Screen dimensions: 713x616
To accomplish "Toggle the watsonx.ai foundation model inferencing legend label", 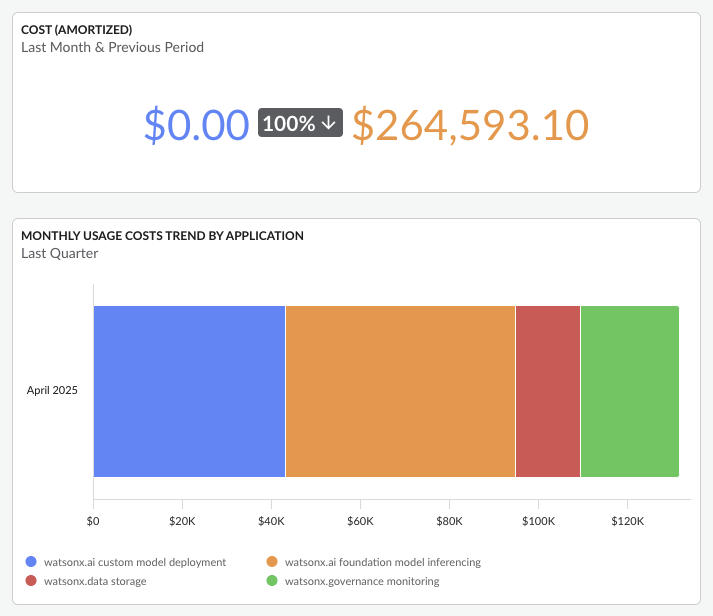I will pyautogui.click(x=383, y=562).
